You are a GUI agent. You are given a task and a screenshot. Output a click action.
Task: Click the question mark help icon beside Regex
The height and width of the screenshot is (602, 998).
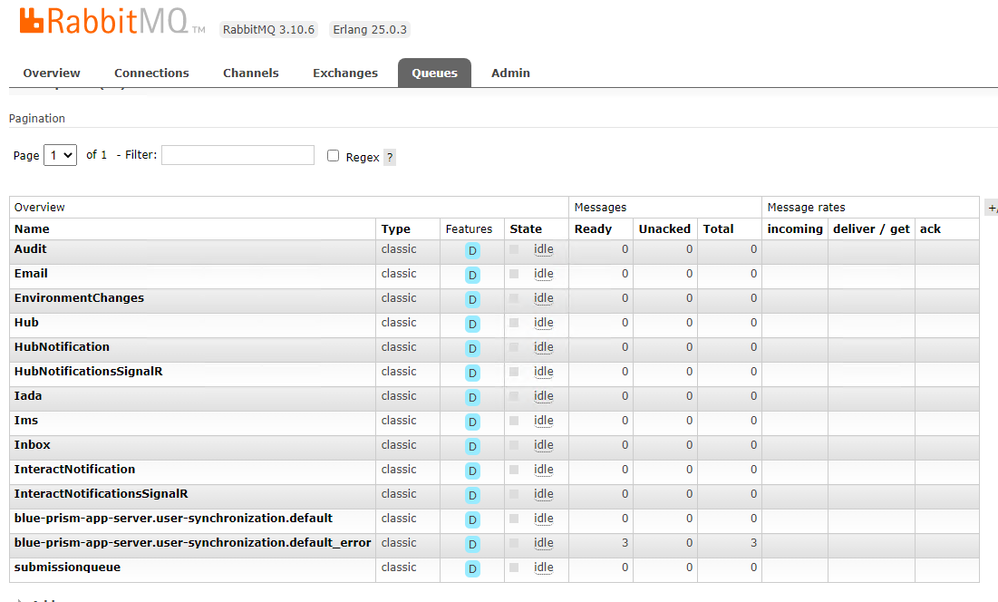[x=390, y=157]
